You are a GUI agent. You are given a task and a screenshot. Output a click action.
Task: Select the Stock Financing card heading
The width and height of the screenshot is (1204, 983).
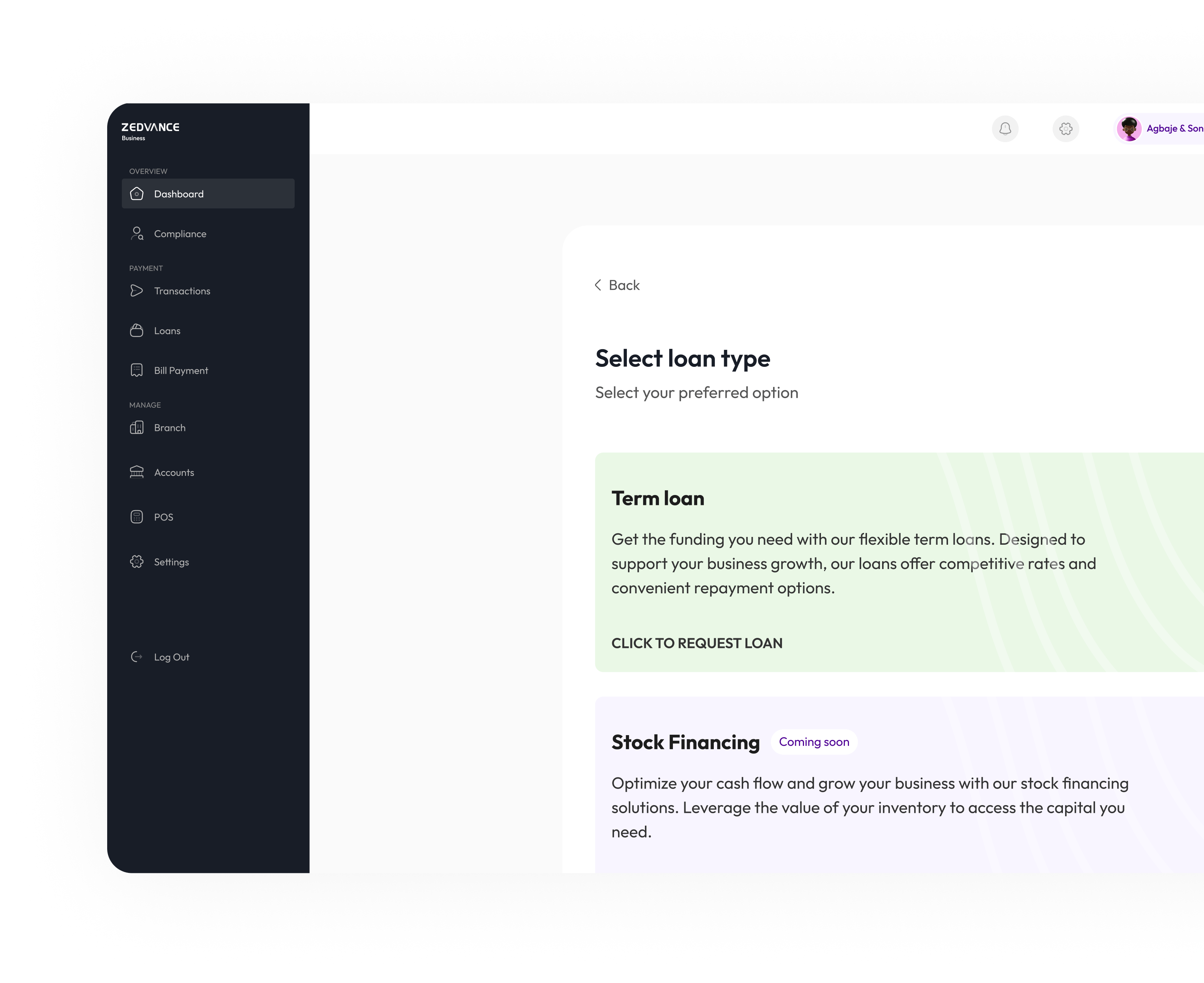pyautogui.click(x=685, y=742)
